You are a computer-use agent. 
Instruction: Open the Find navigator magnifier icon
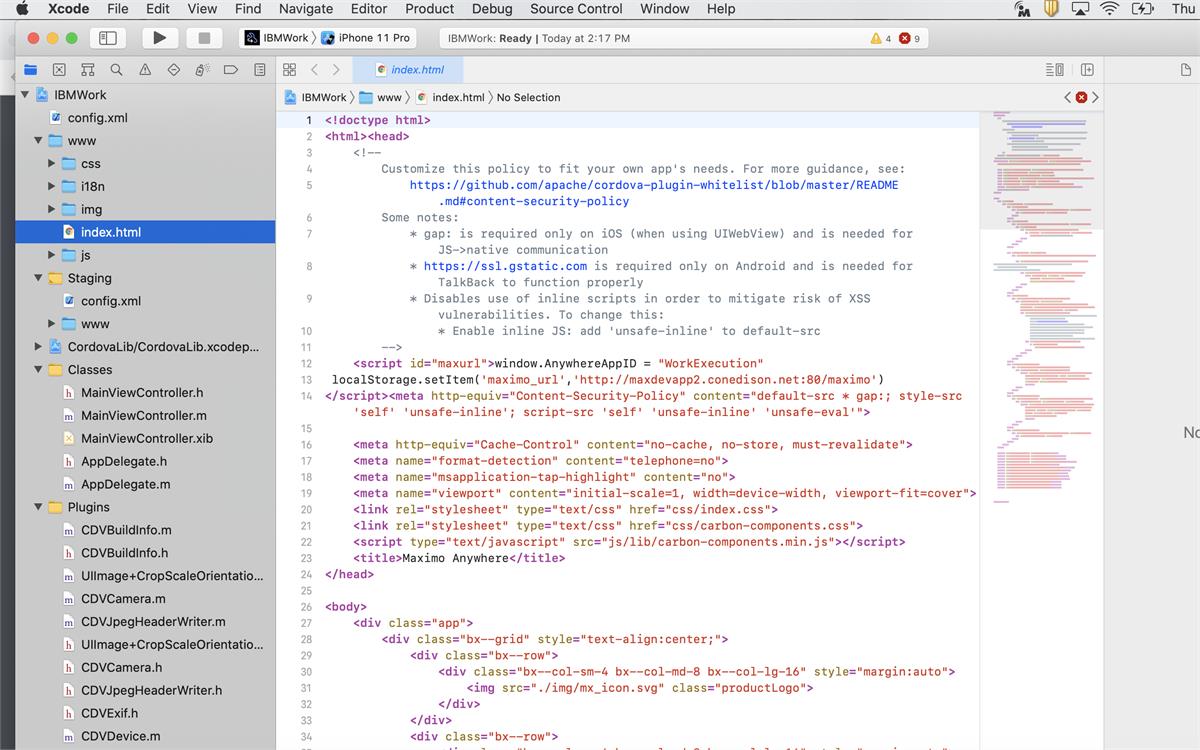(x=115, y=70)
